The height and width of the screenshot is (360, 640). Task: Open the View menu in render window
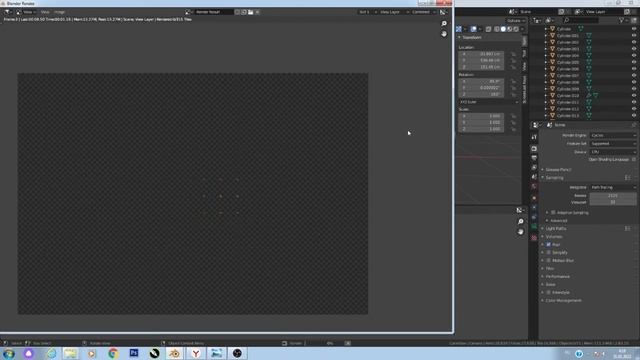[45, 12]
